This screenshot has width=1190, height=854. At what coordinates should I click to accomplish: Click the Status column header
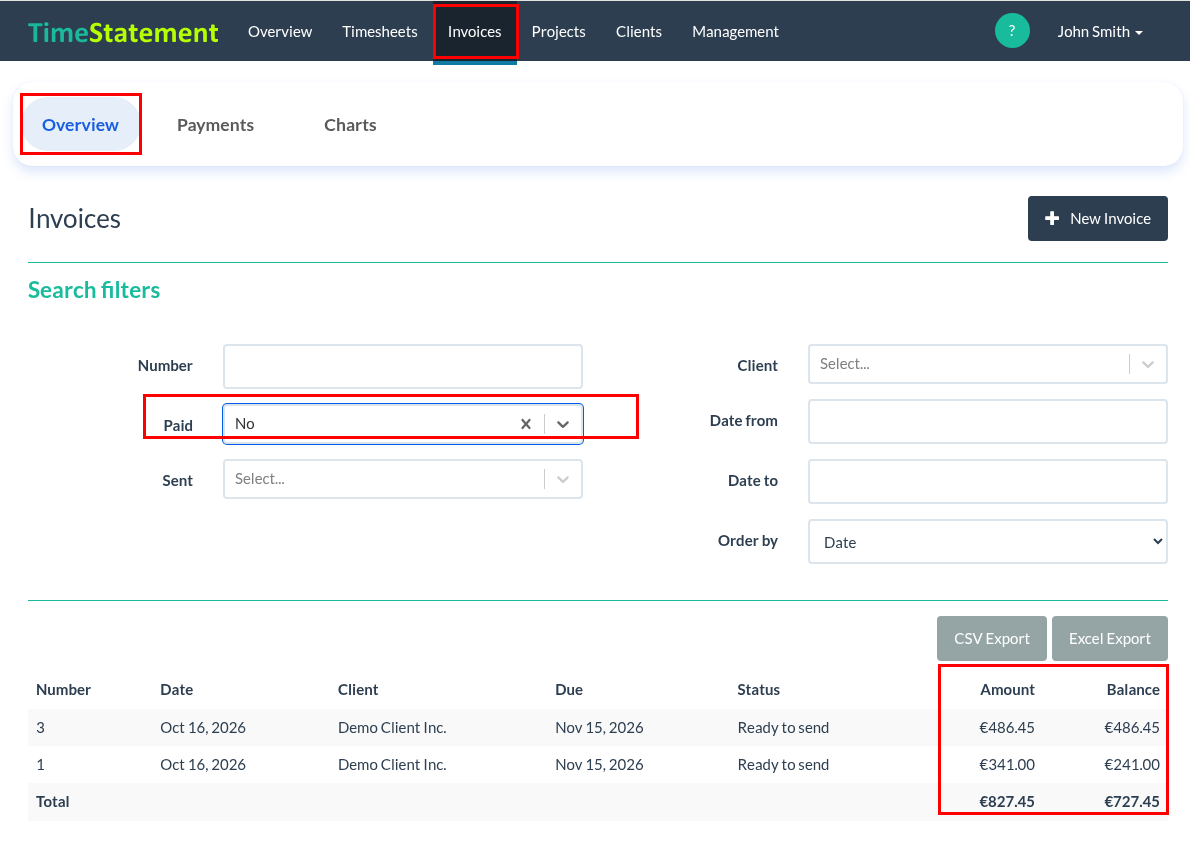pyautogui.click(x=758, y=689)
